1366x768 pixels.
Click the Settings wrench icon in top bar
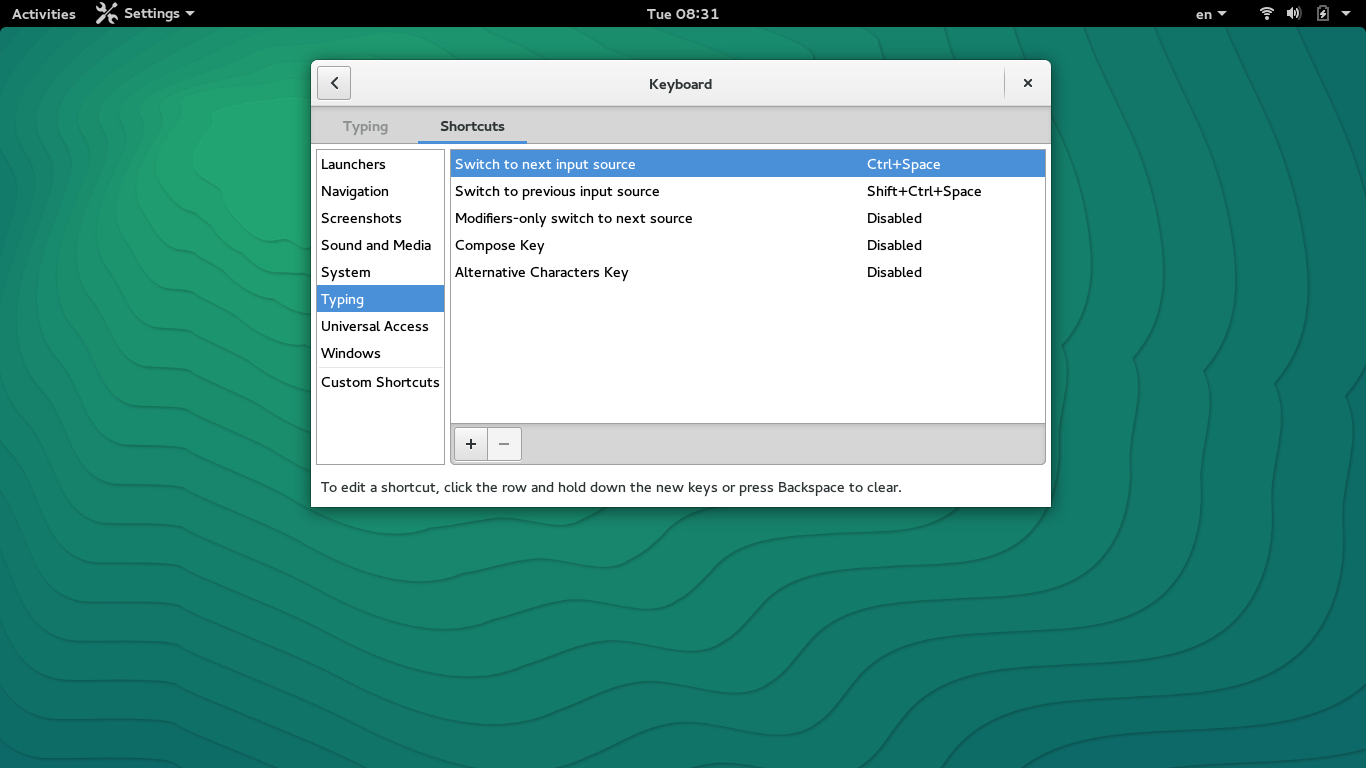pos(106,14)
